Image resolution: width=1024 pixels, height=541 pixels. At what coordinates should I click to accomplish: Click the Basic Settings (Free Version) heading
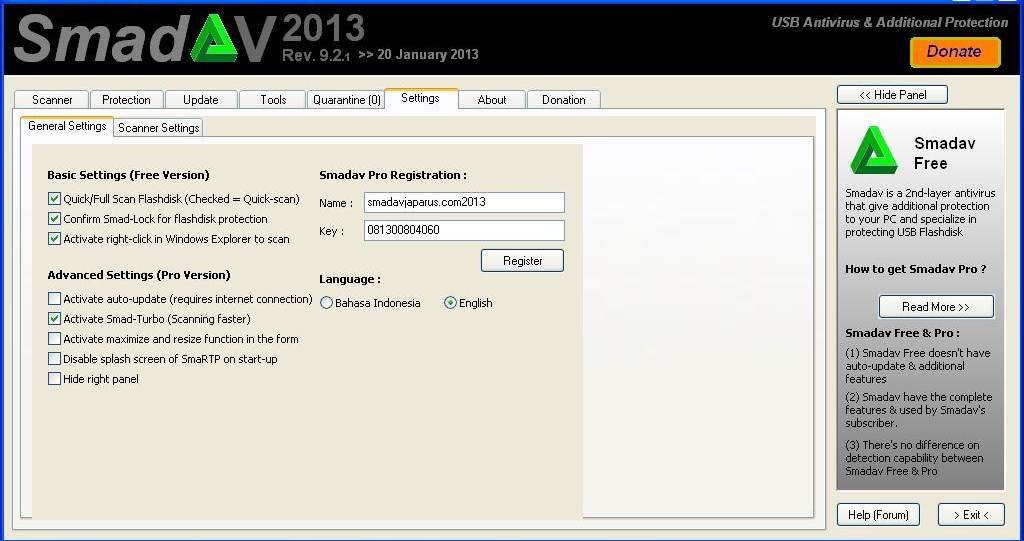coord(128,175)
